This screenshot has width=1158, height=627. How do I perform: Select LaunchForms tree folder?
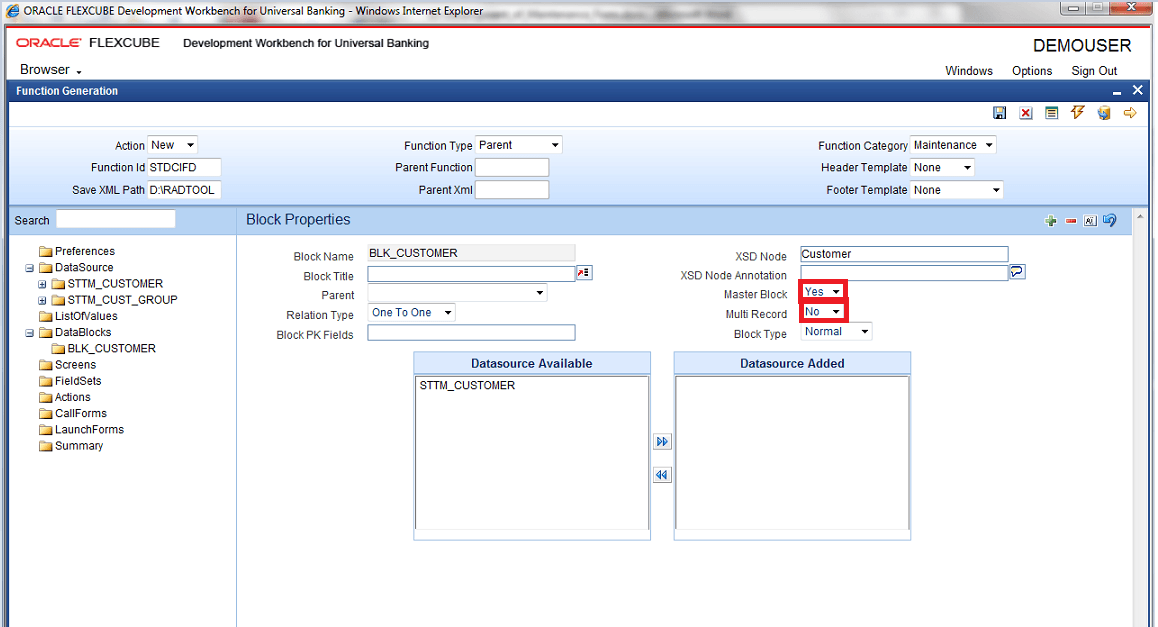pos(89,430)
